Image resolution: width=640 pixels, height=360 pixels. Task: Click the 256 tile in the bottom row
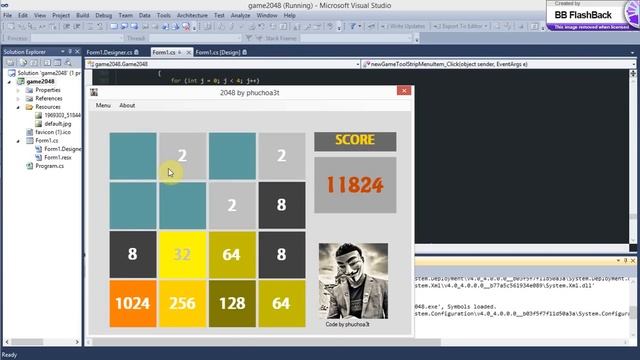182,303
